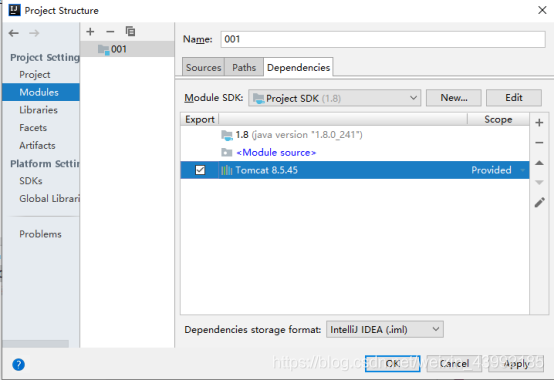The width and height of the screenshot is (554, 381).
Task: Click the Name input field
Action: coord(383,39)
